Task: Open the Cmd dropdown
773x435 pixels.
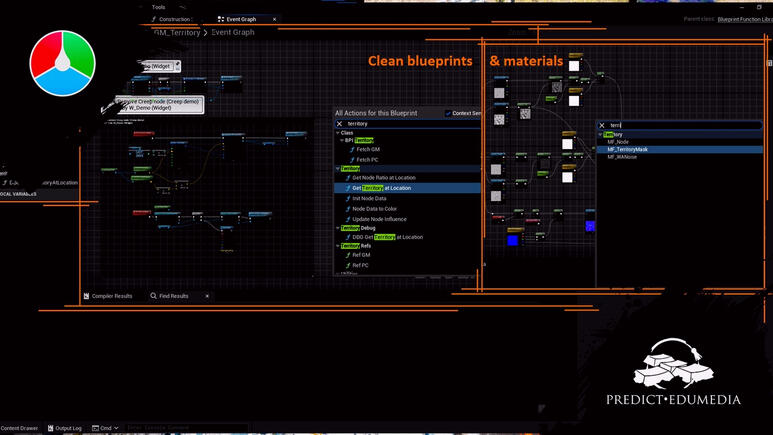Action: coord(105,428)
